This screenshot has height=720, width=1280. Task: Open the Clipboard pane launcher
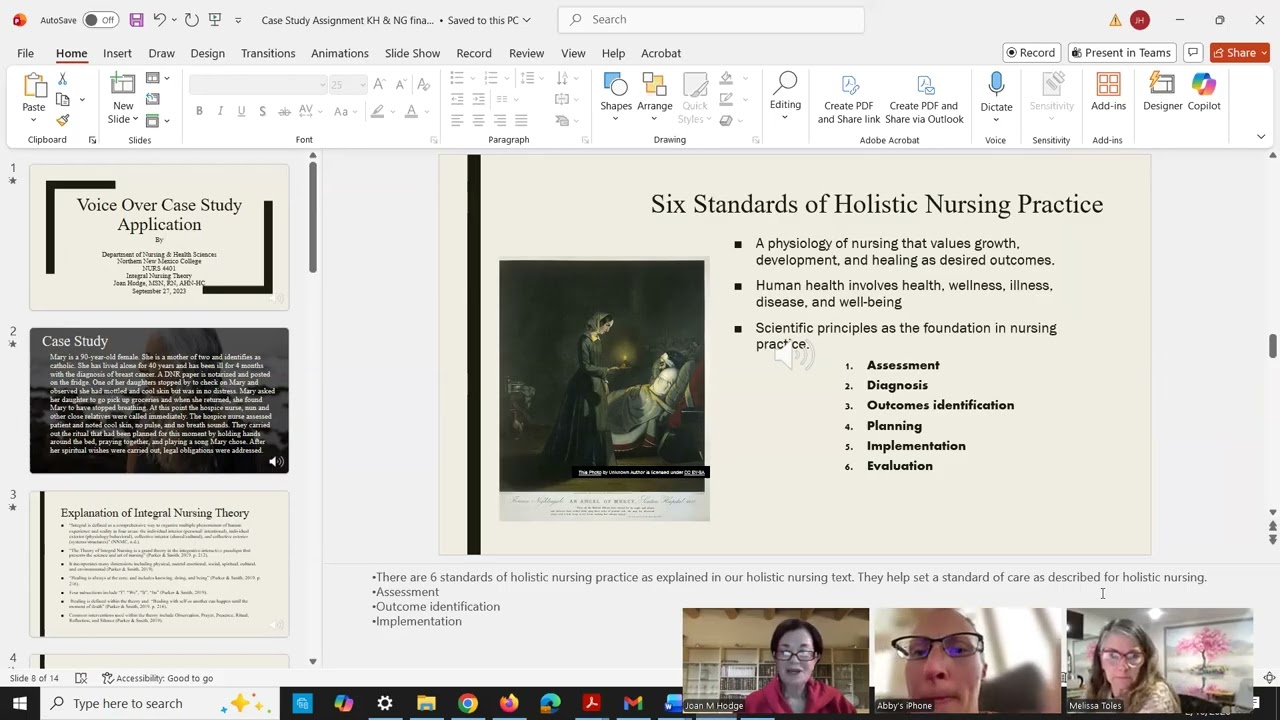93,140
